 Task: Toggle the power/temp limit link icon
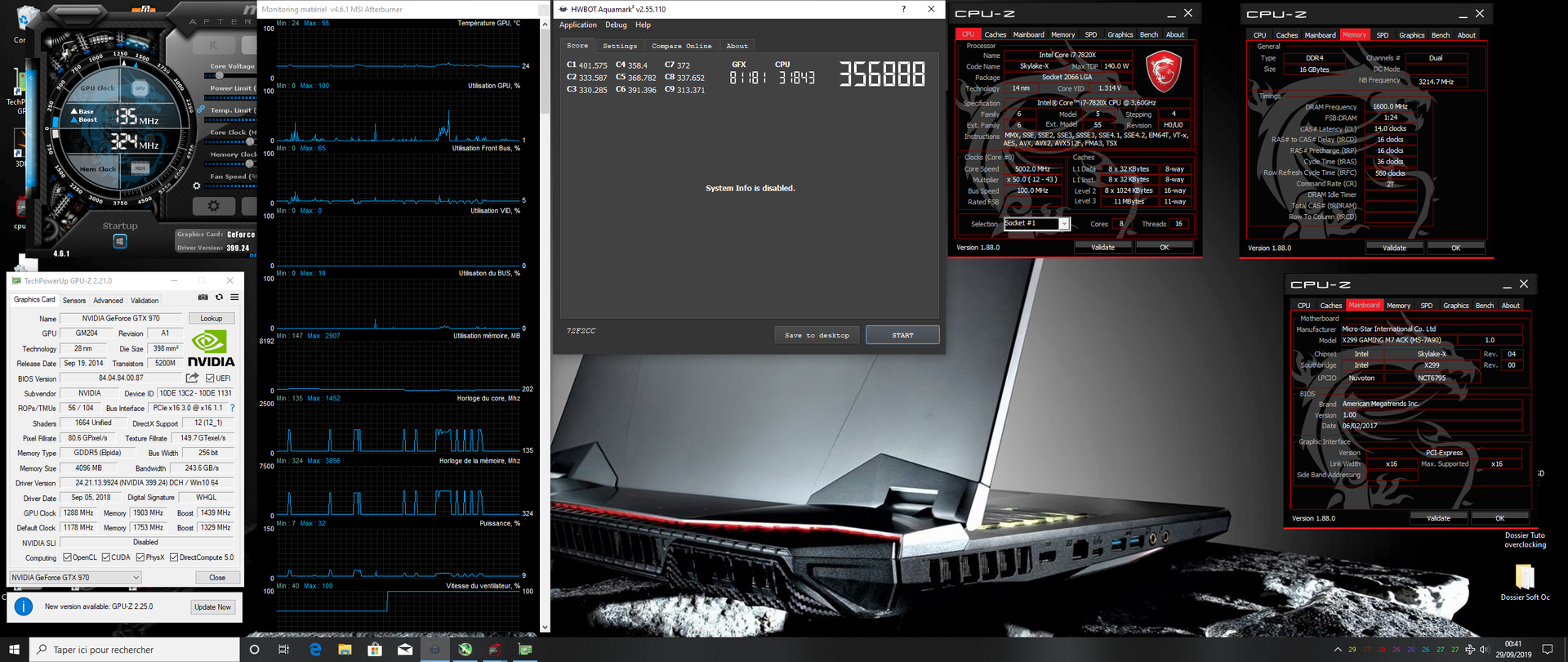tap(200, 109)
